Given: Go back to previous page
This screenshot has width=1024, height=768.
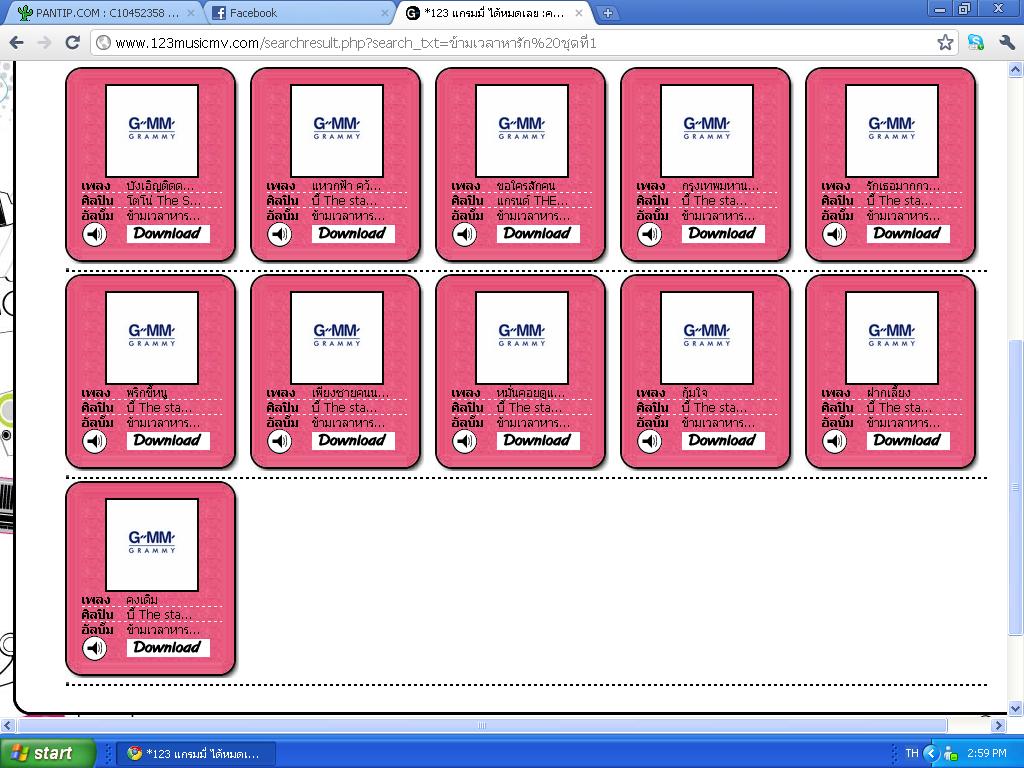Looking at the screenshot, I should click(16, 43).
